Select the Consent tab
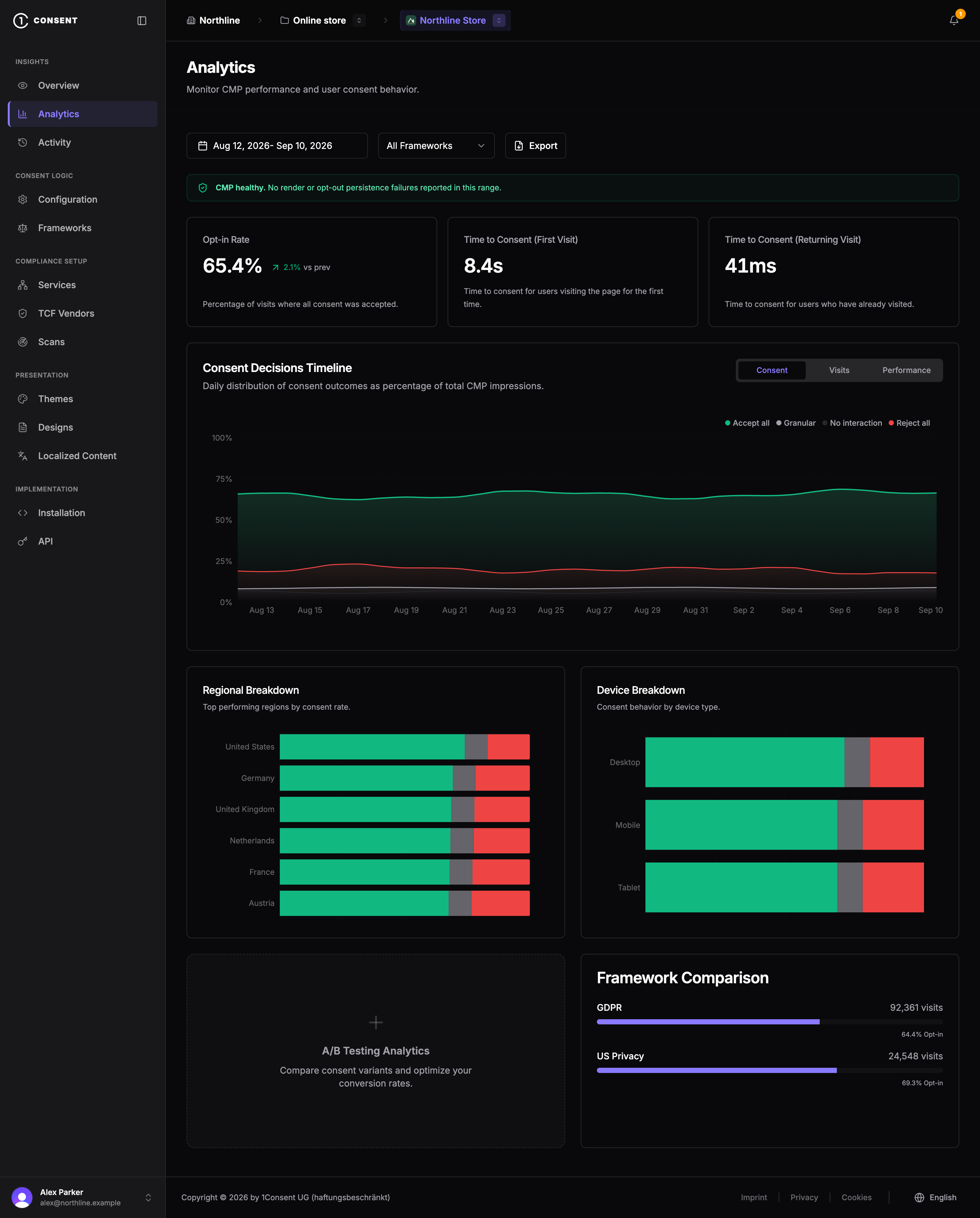Screen dimensions: 980x1218 point(771,370)
